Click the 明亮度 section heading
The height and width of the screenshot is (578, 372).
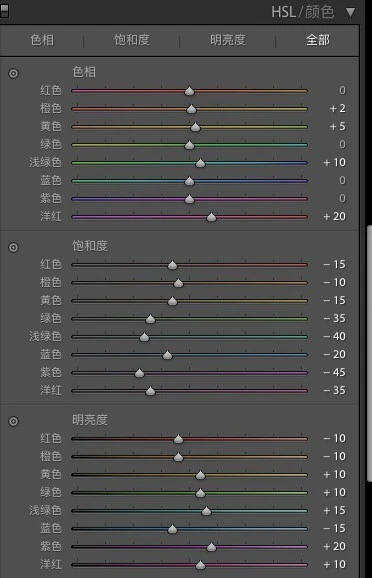[90, 420]
